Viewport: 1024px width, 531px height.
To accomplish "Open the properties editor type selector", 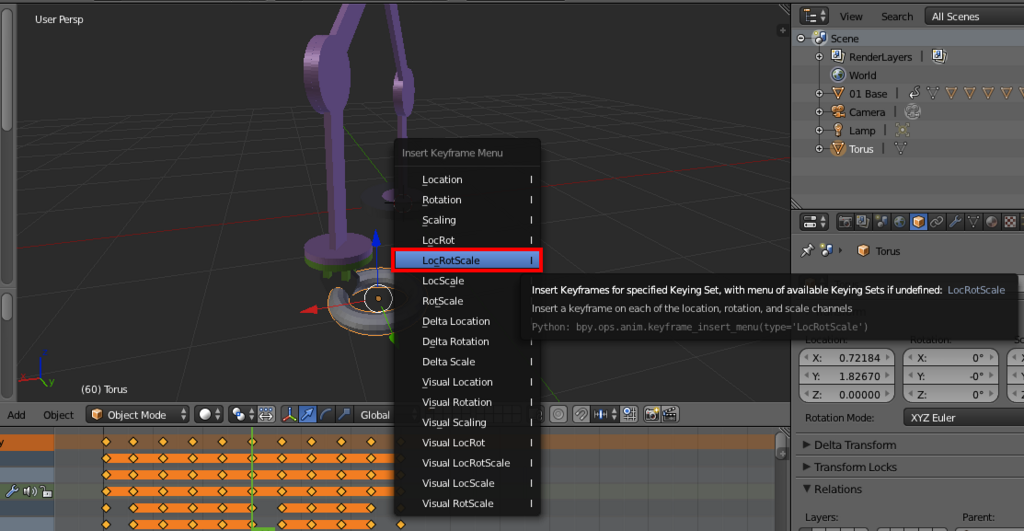I will coord(814,222).
